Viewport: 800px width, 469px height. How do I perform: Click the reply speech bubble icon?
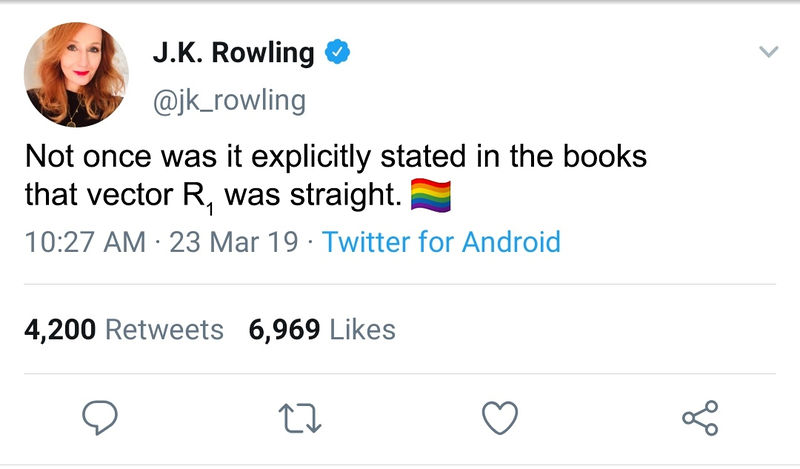[x=99, y=418]
